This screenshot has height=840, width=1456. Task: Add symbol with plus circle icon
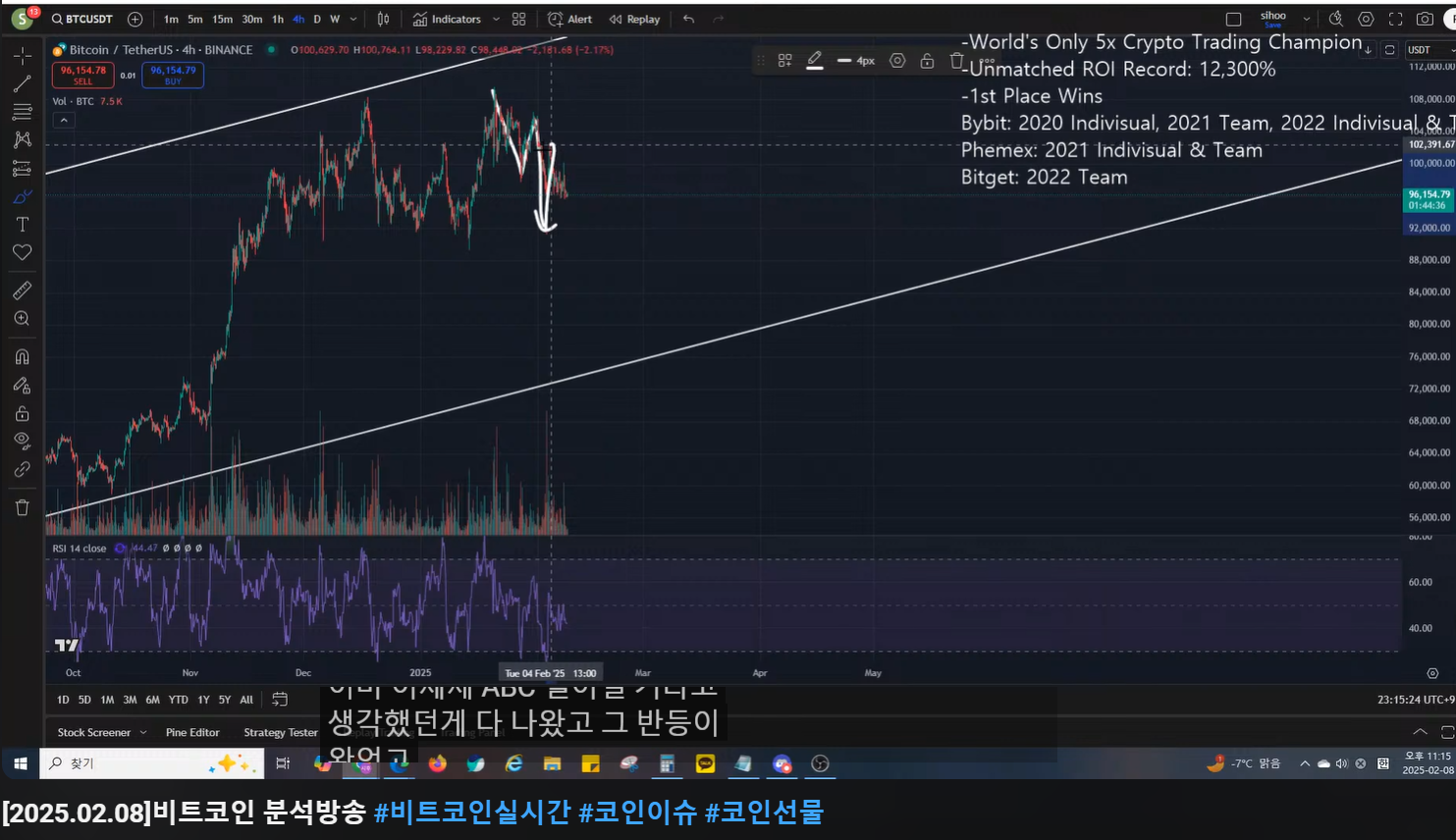[x=135, y=19]
